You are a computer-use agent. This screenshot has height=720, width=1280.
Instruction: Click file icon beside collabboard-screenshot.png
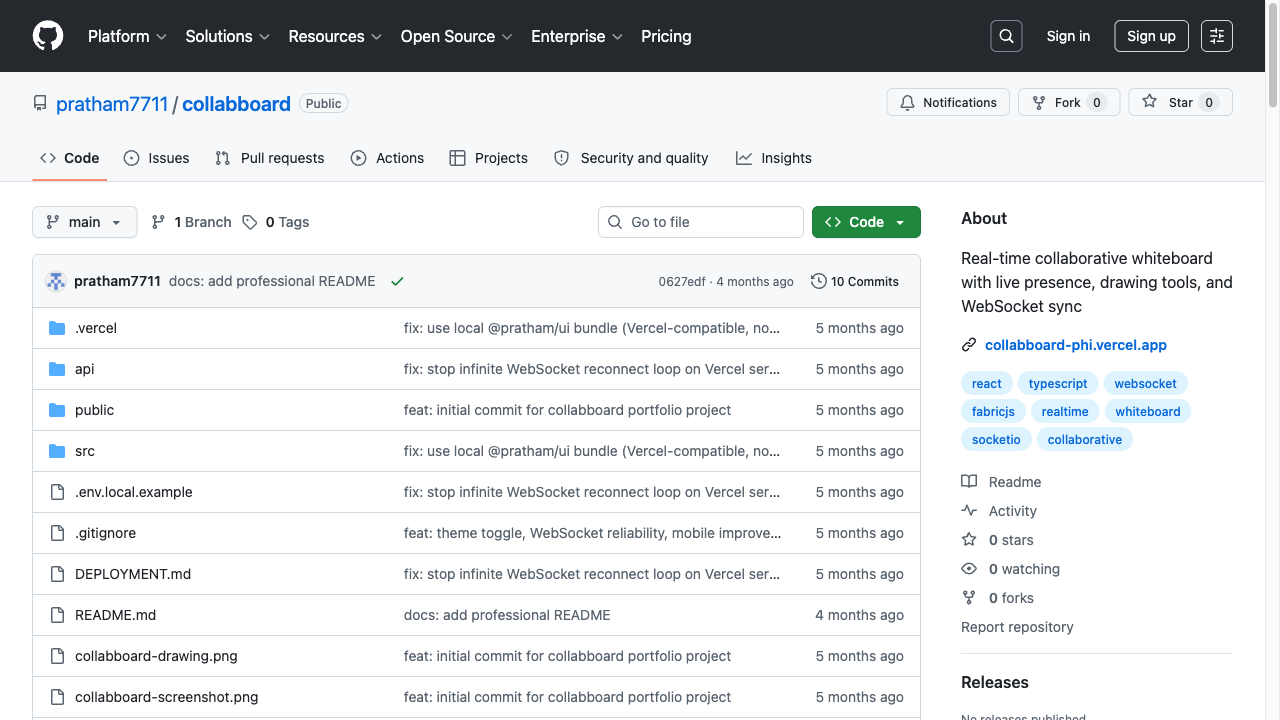(x=57, y=697)
